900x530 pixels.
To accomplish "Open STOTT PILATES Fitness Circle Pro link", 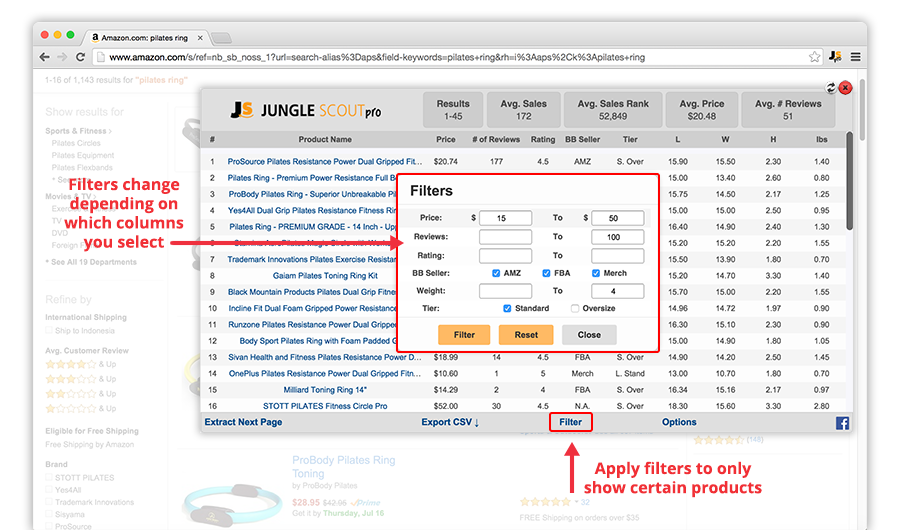I will click(325, 406).
